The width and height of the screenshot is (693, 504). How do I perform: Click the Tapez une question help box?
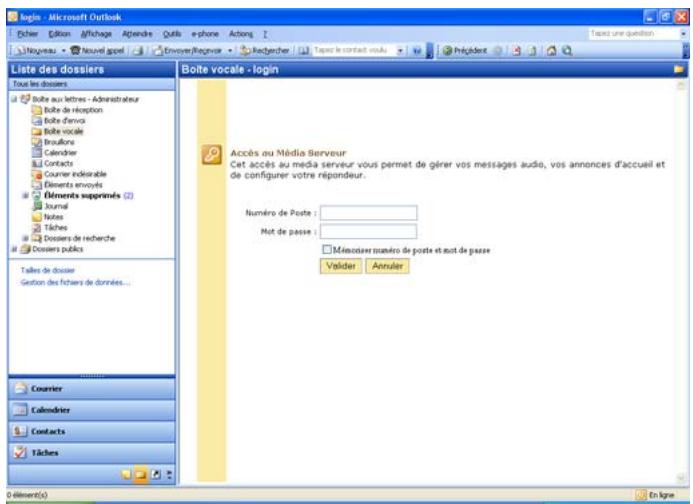pos(633,34)
